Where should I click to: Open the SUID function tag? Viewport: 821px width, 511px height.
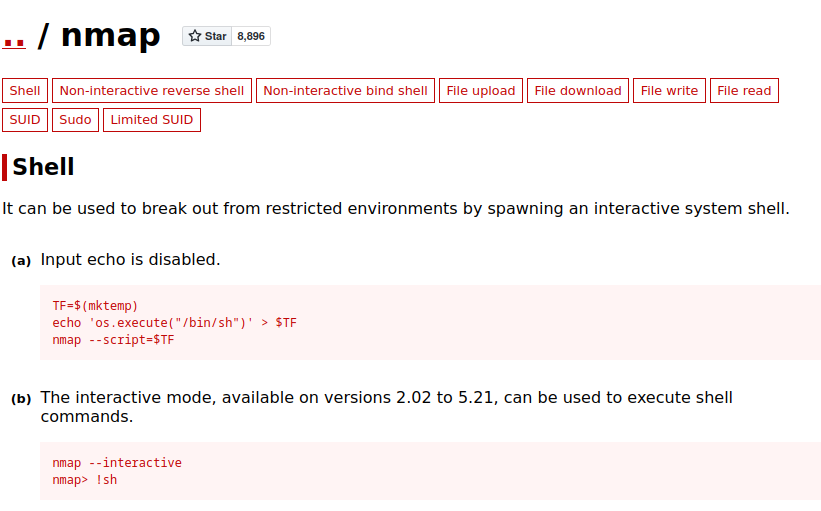click(x=25, y=120)
